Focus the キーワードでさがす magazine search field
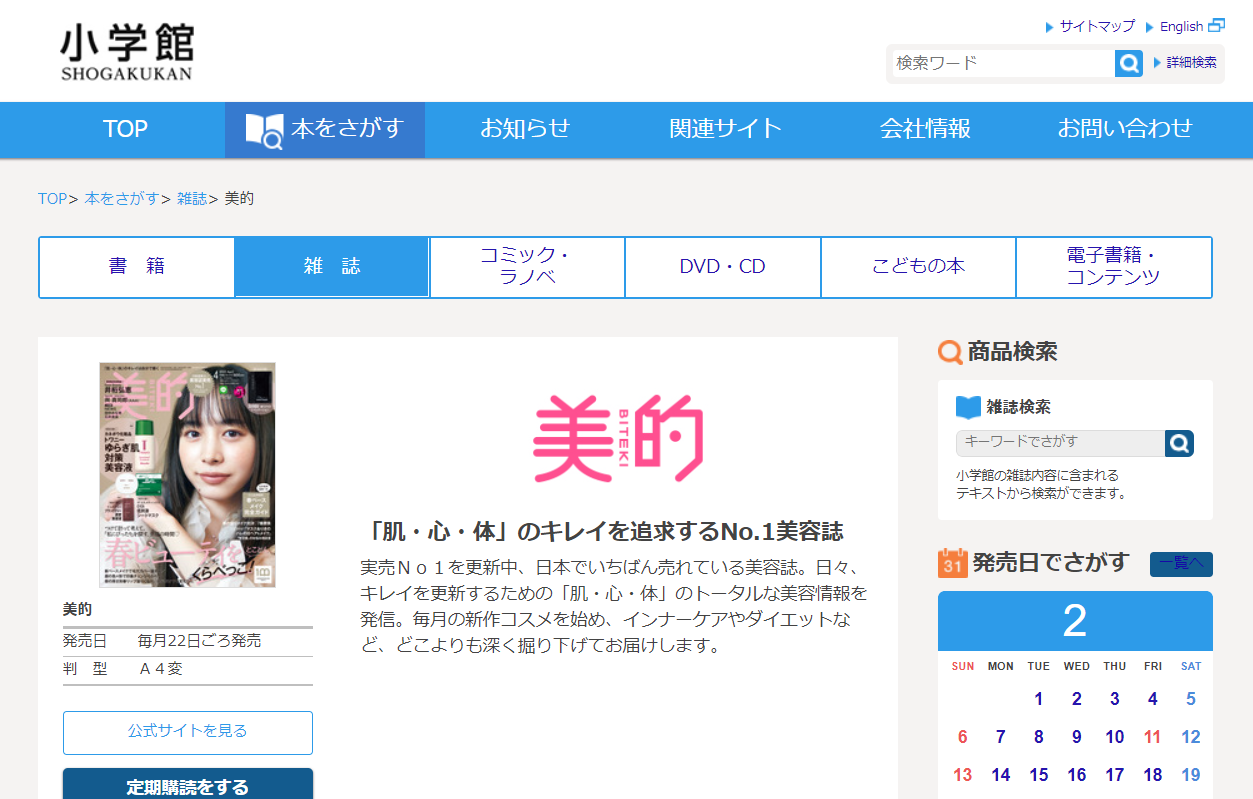The image size is (1253, 799). tap(1060, 443)
